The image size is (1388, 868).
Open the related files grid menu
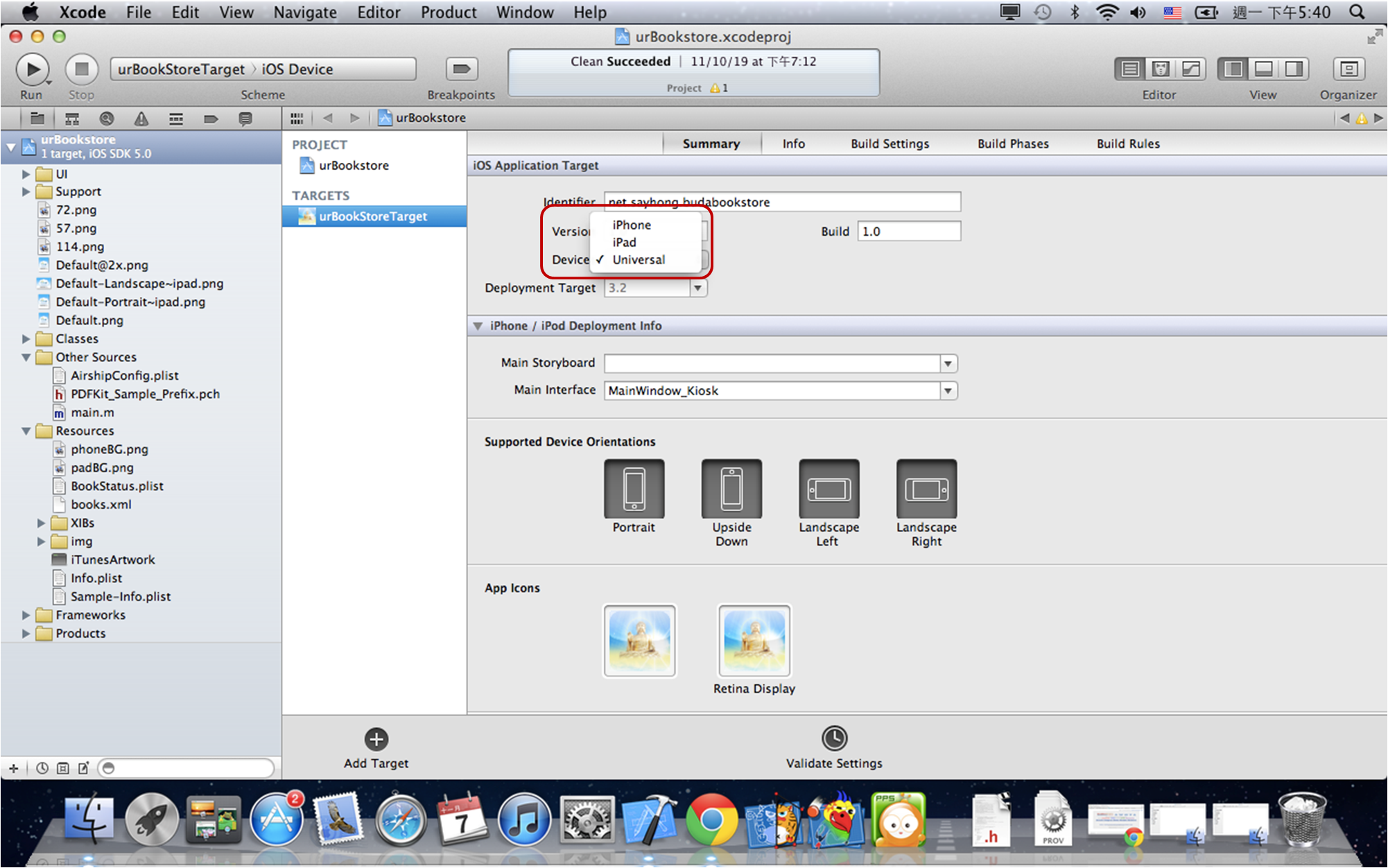pyautogui.click(x=297, y=119)
